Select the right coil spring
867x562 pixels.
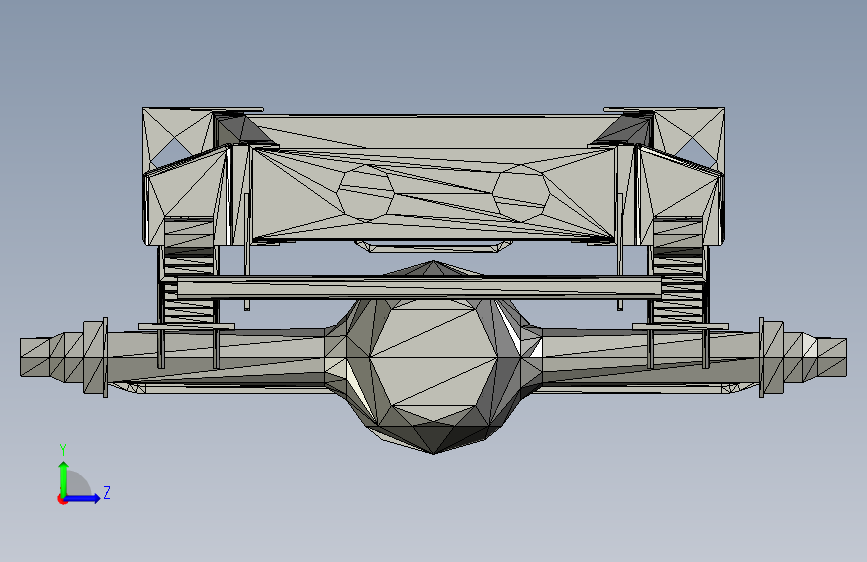(x=678, y=271)
